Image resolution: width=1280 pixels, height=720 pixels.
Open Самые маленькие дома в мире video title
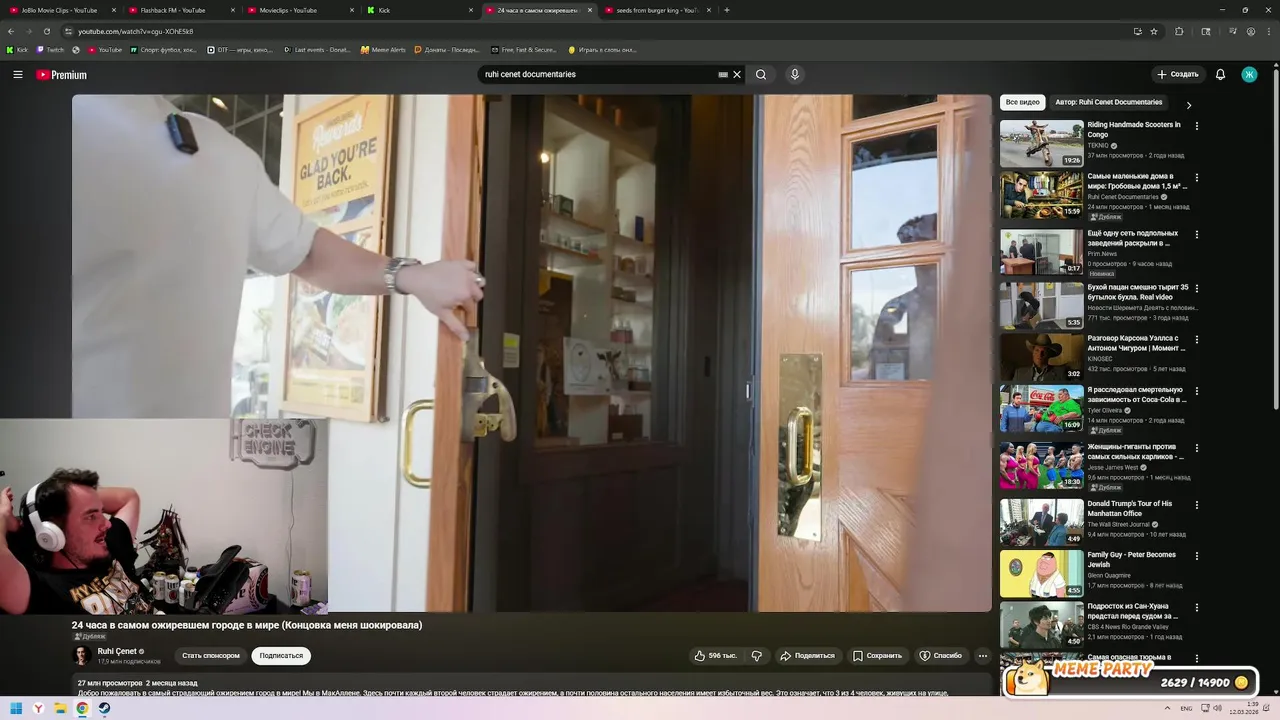(1137, 181)
